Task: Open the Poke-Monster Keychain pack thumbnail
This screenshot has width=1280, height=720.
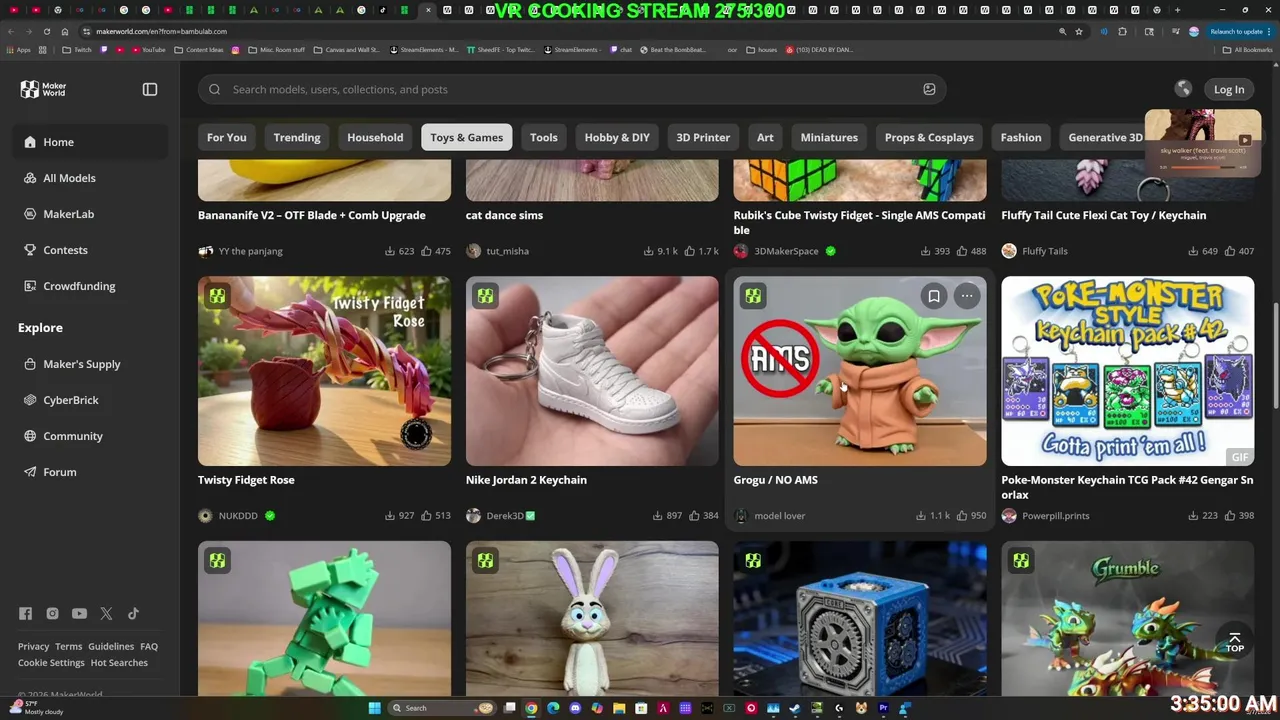Action: (x=1128, y=371)
